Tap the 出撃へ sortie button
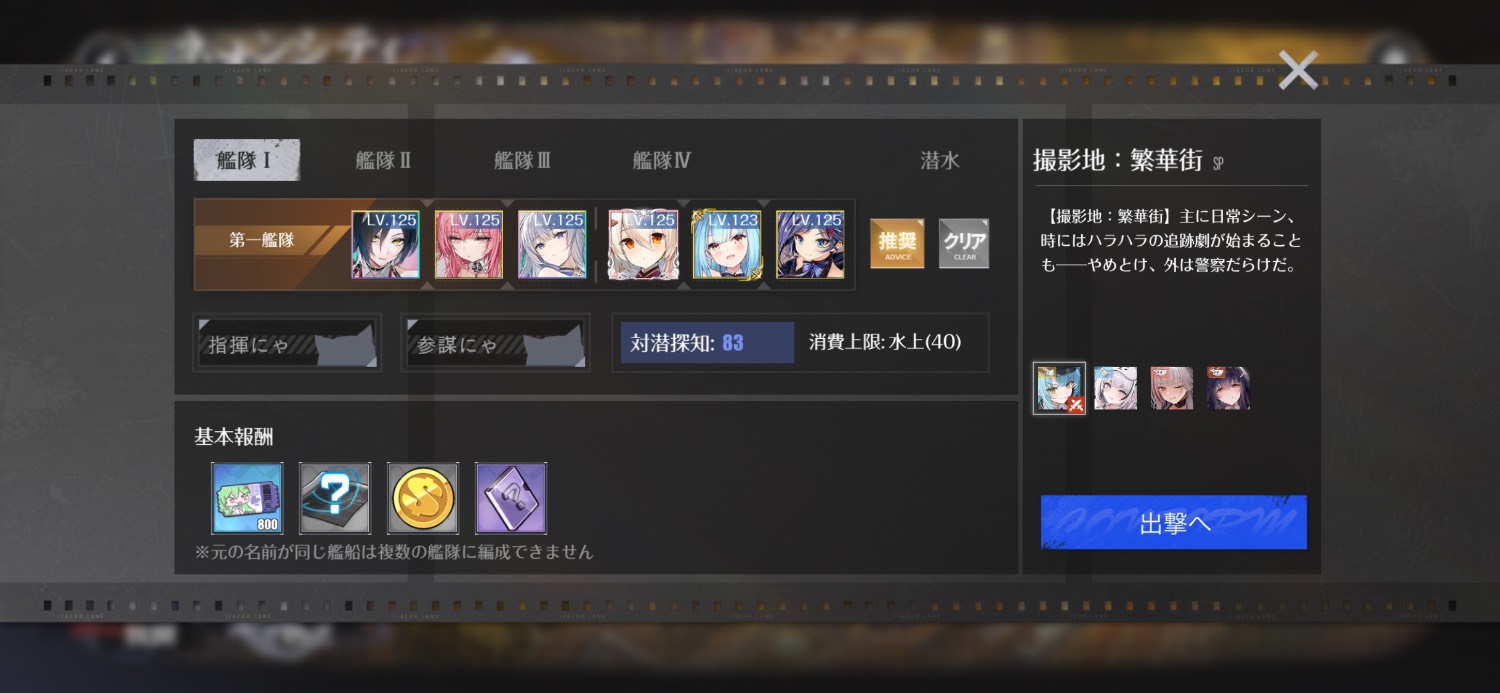Screen dimensions: 1500x693 (1174, 522)
